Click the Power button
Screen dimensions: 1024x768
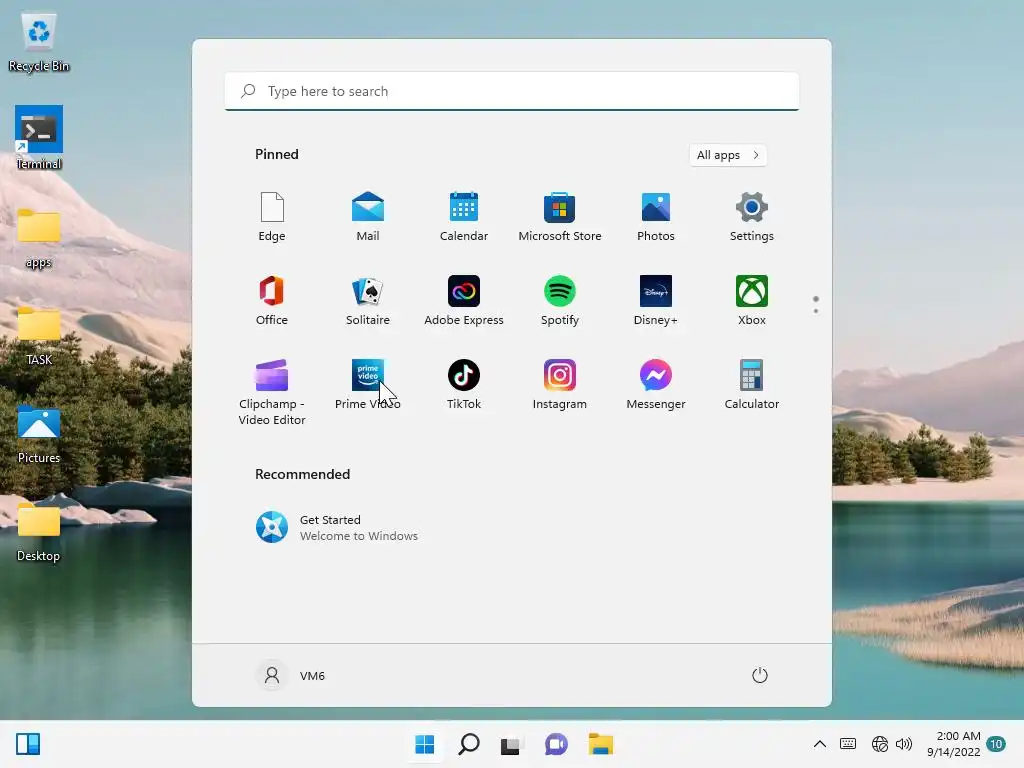click(760, 675)
